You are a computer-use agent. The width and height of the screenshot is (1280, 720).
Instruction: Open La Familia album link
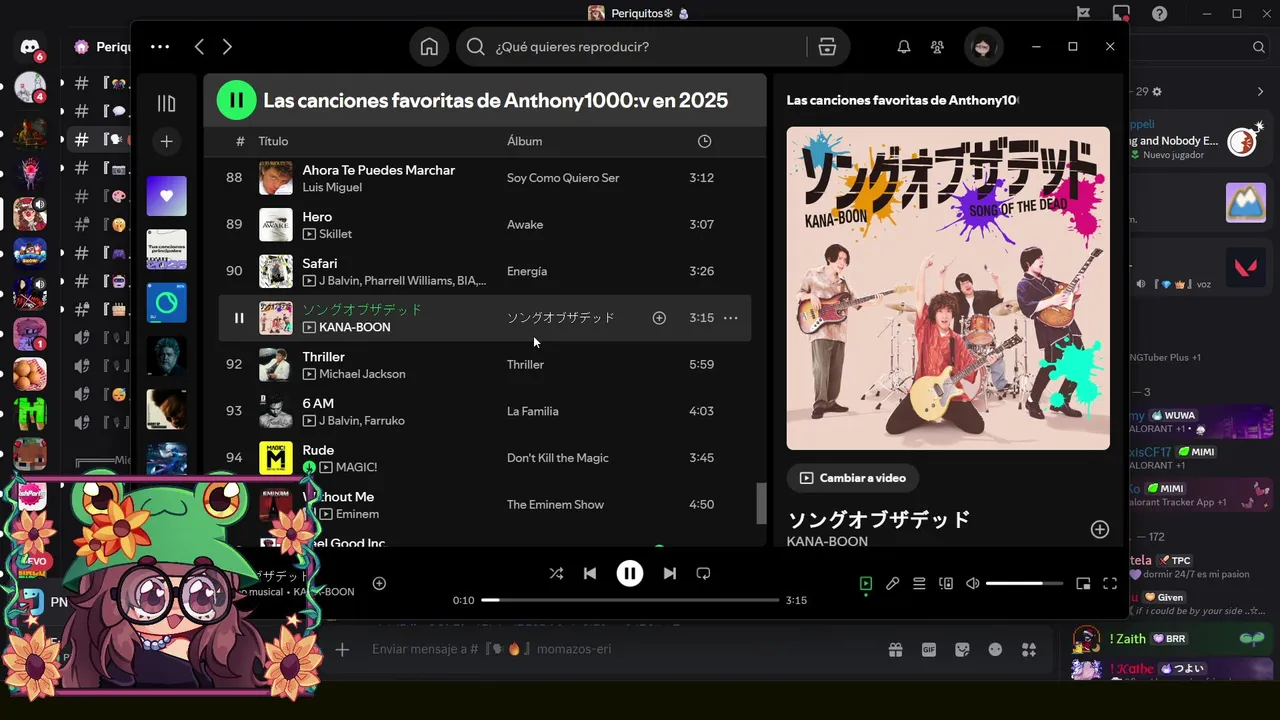pyautogui.click(x=532, y=411)
